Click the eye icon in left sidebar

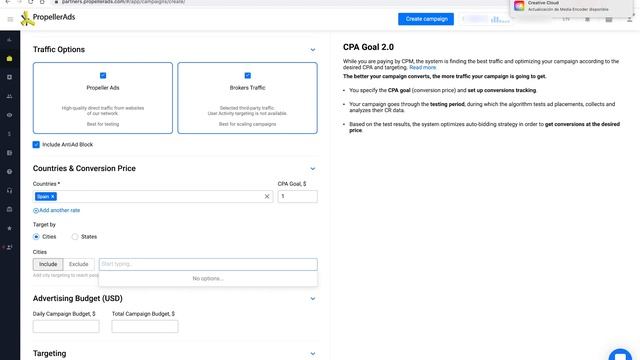9,115
